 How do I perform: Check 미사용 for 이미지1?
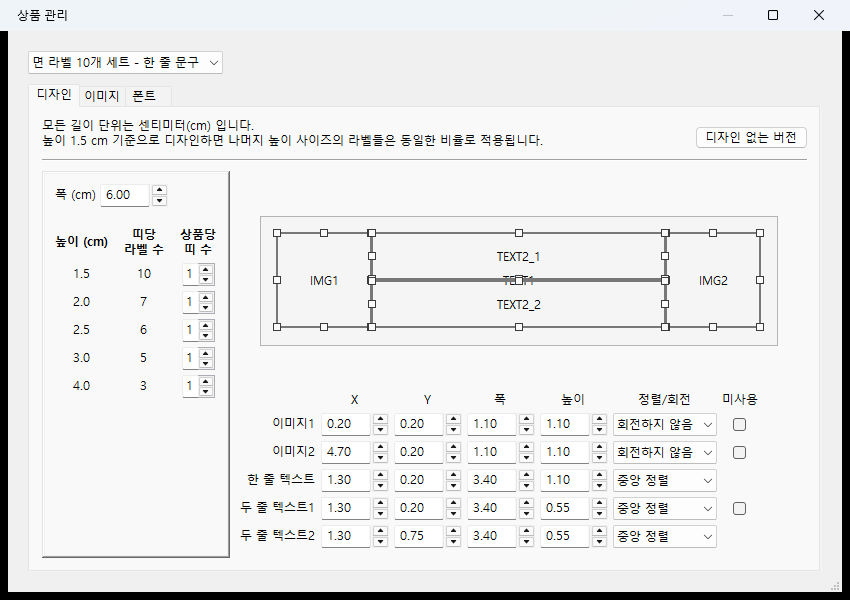coord(739,424)
